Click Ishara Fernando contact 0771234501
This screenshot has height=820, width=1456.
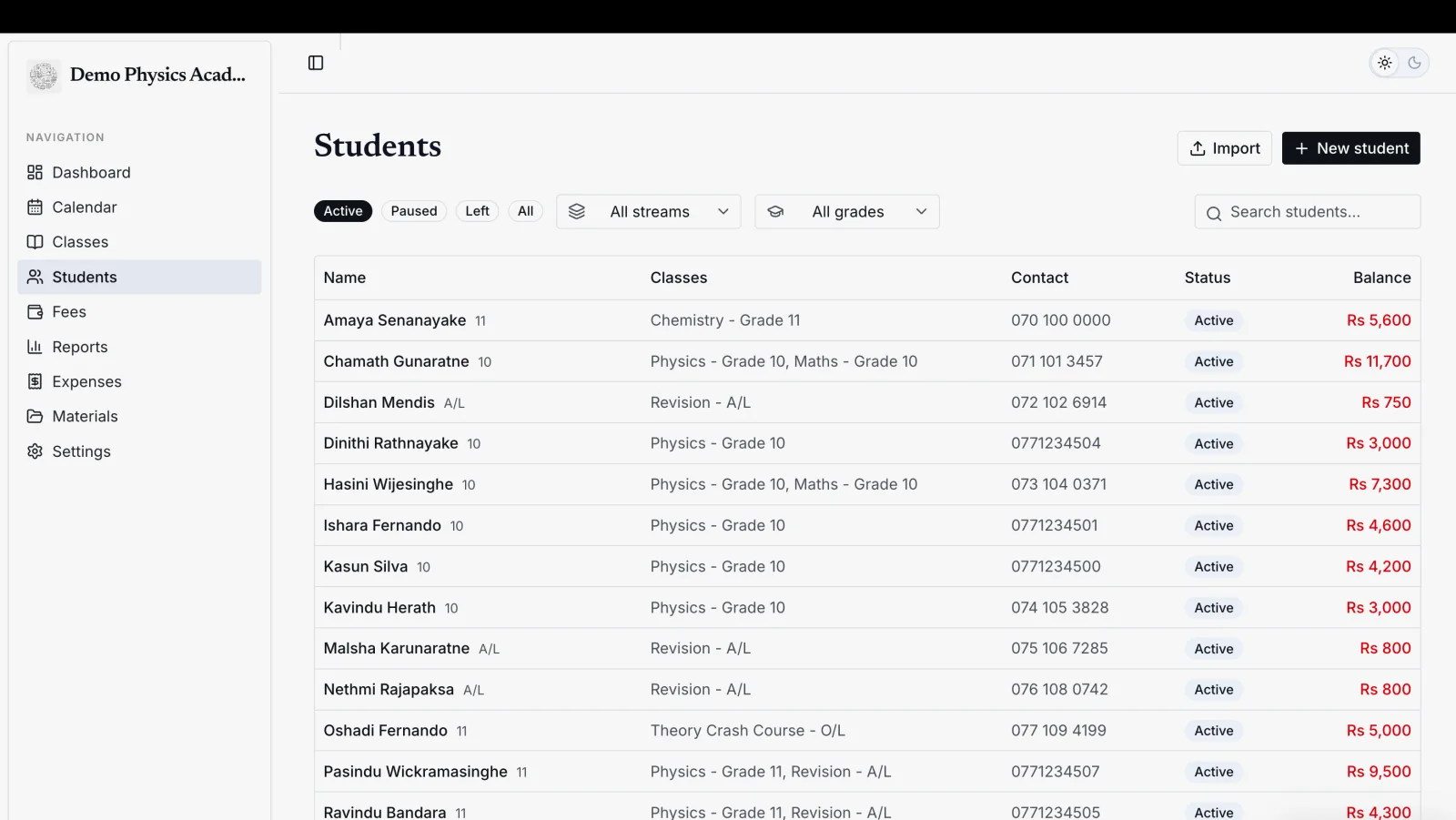click(x=1055, y=525)
